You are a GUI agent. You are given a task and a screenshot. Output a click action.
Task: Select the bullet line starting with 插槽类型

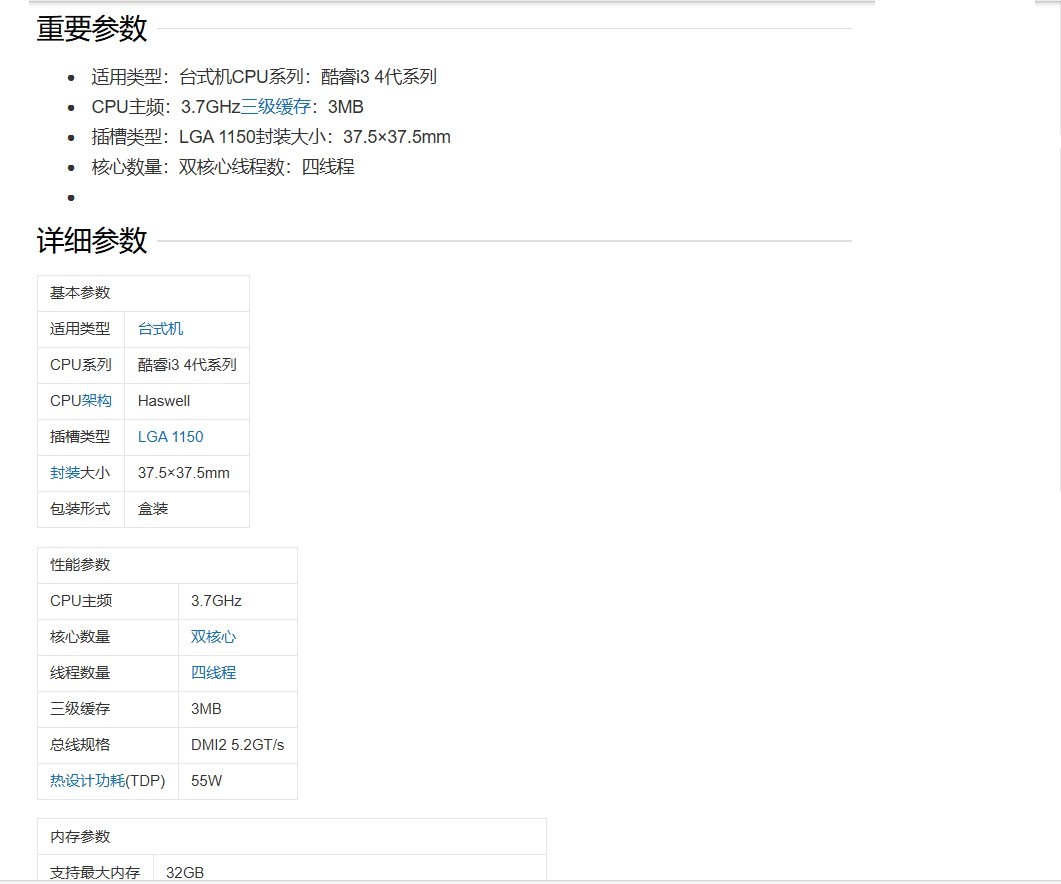click(x=271, y=137)
